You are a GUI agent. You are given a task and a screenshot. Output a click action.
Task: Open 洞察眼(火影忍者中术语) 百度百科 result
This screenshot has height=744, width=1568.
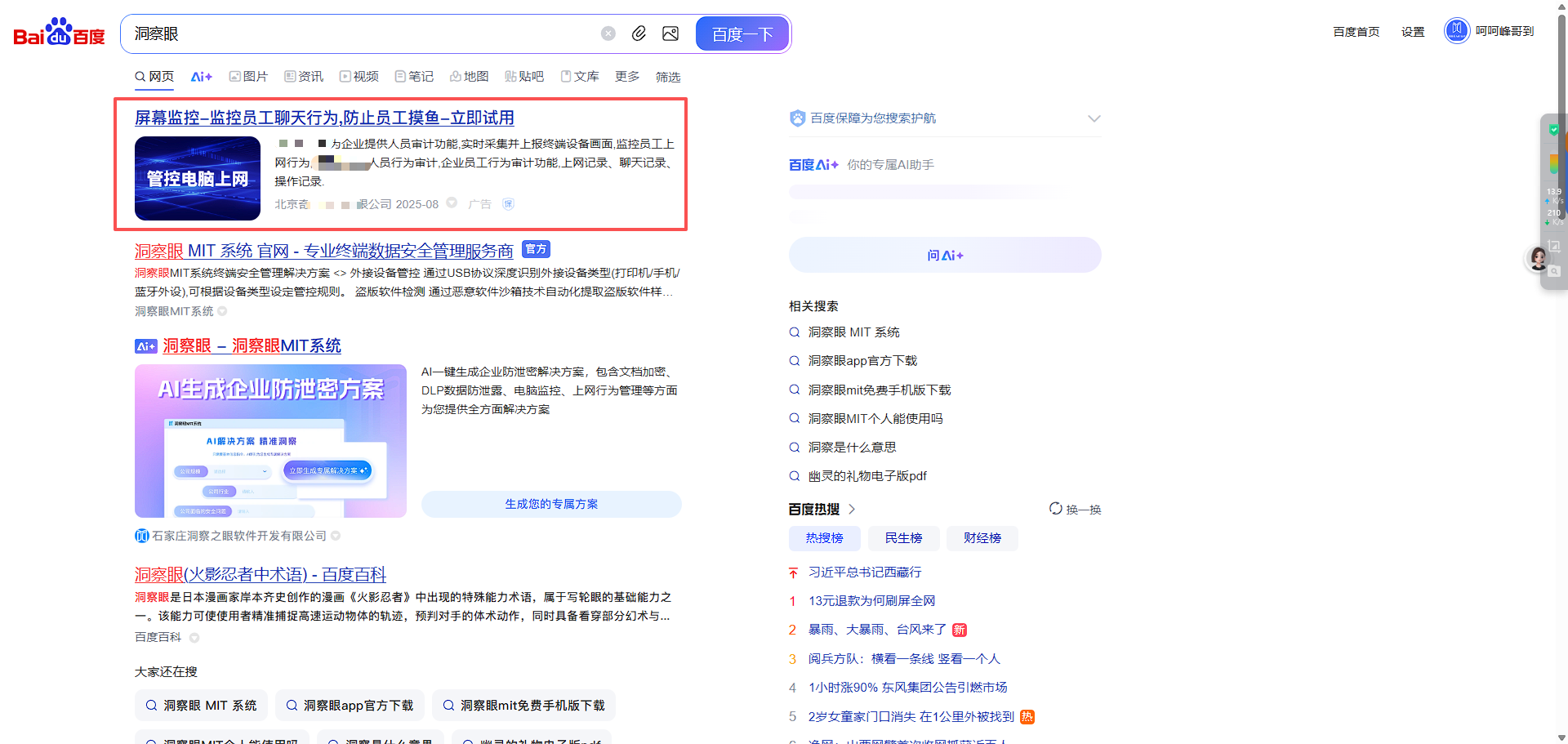(261, 574)
